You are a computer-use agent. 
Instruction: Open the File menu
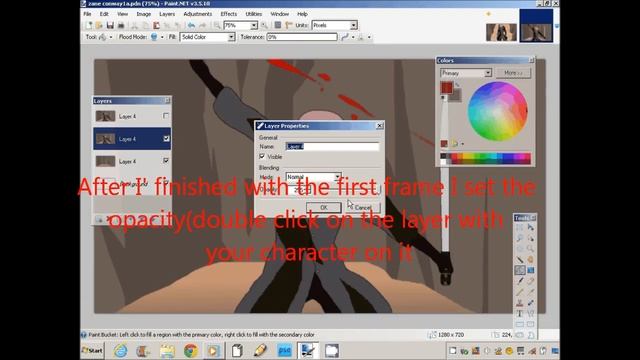(x=88, y=14)
